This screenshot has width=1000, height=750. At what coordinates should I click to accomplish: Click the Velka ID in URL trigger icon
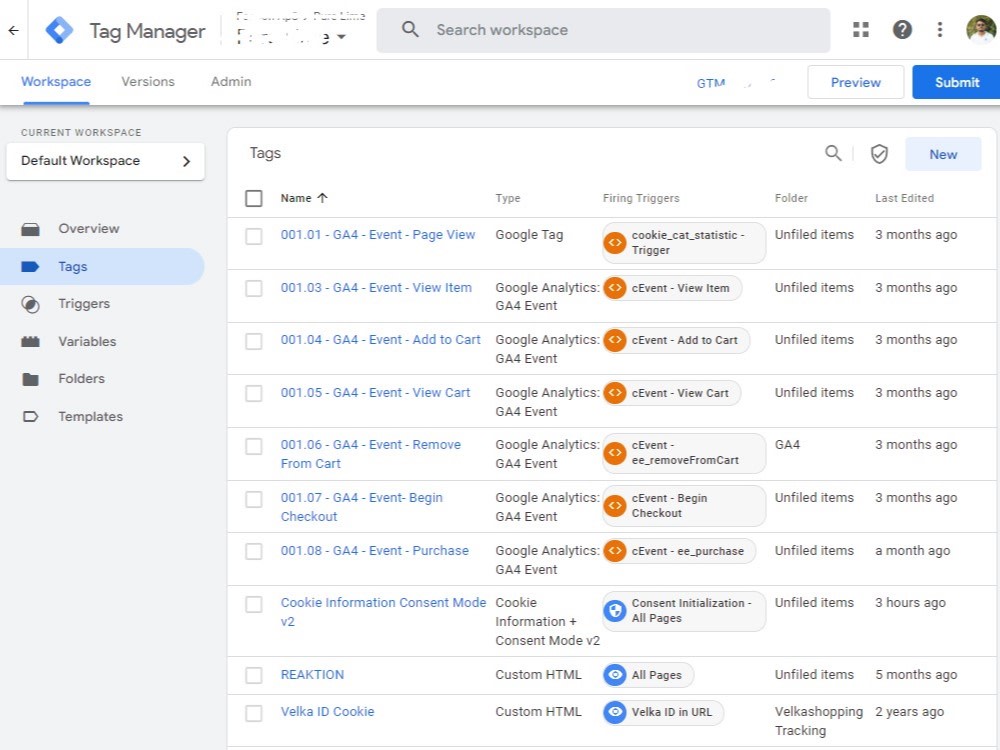point(615,712)
